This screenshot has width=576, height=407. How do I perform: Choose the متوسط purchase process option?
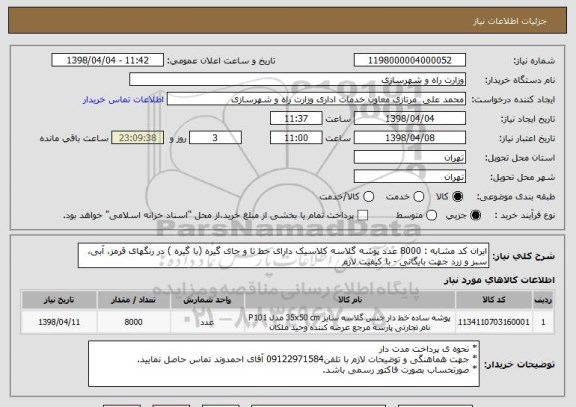[432, 216]
